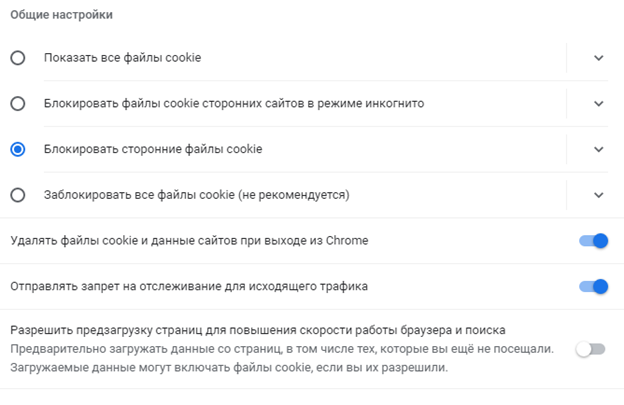Click the "Разрешить предзагрузку страниц" title text

coord(257,330)
